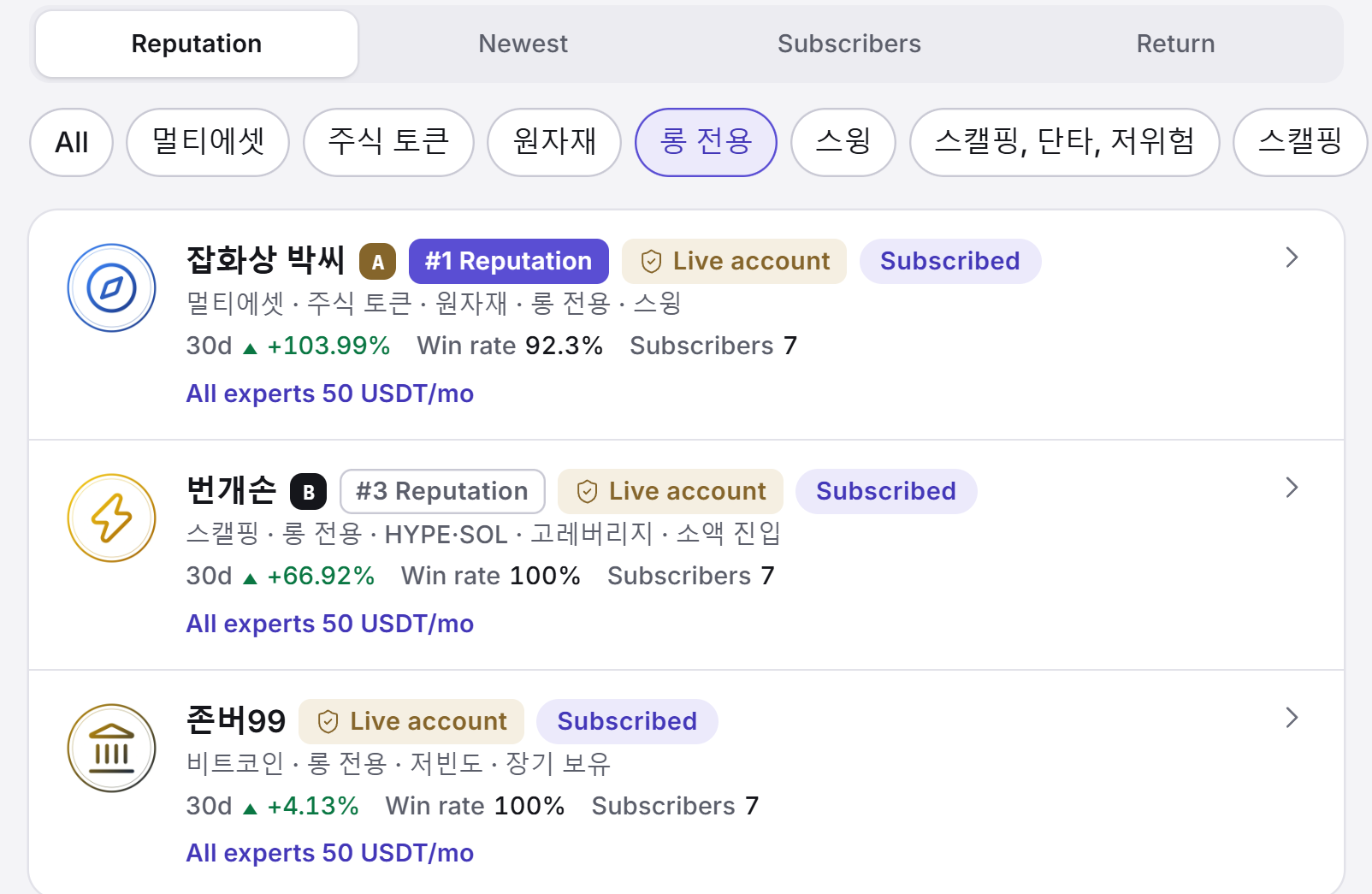Image resolution: width=1372 pixels, height=894 pixels.
Task: Click 존버99's Live account shield badge
Action: [411, 722]
